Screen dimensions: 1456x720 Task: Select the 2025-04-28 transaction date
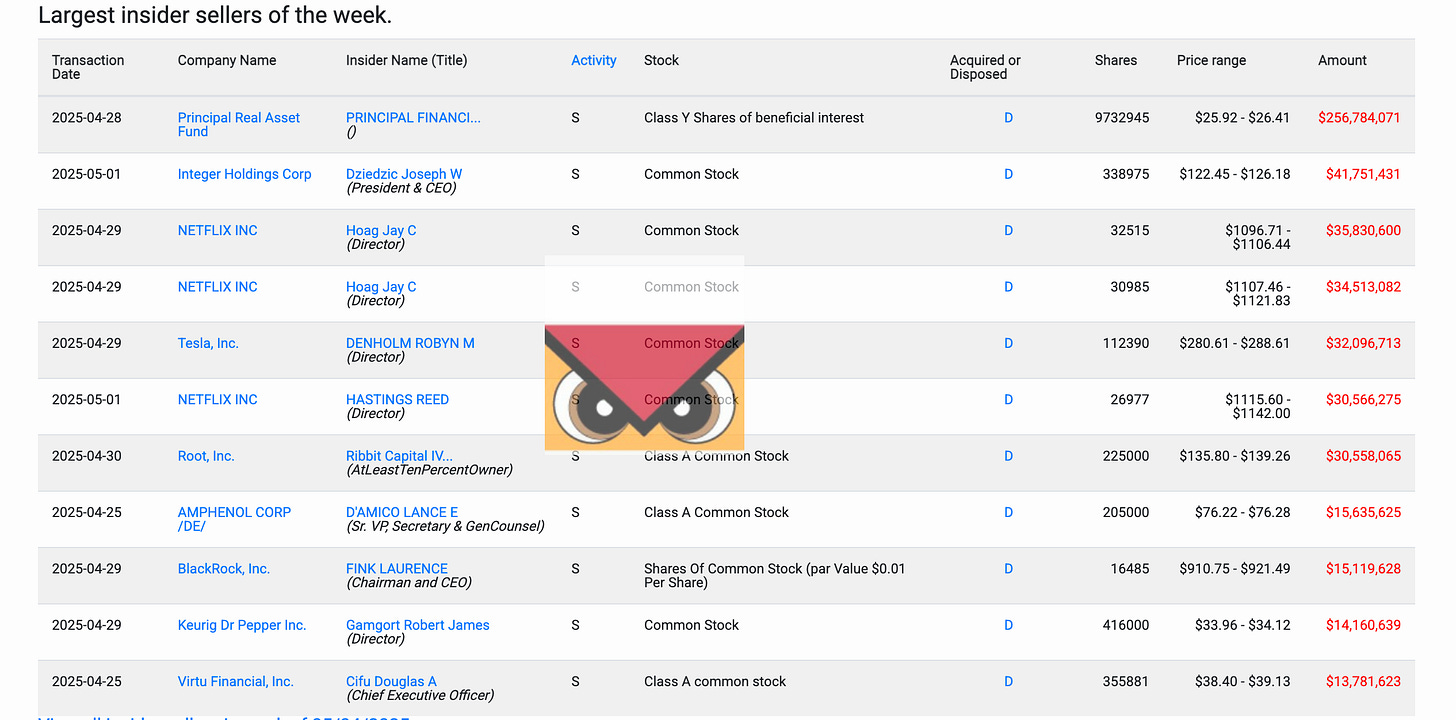point(87,117)
